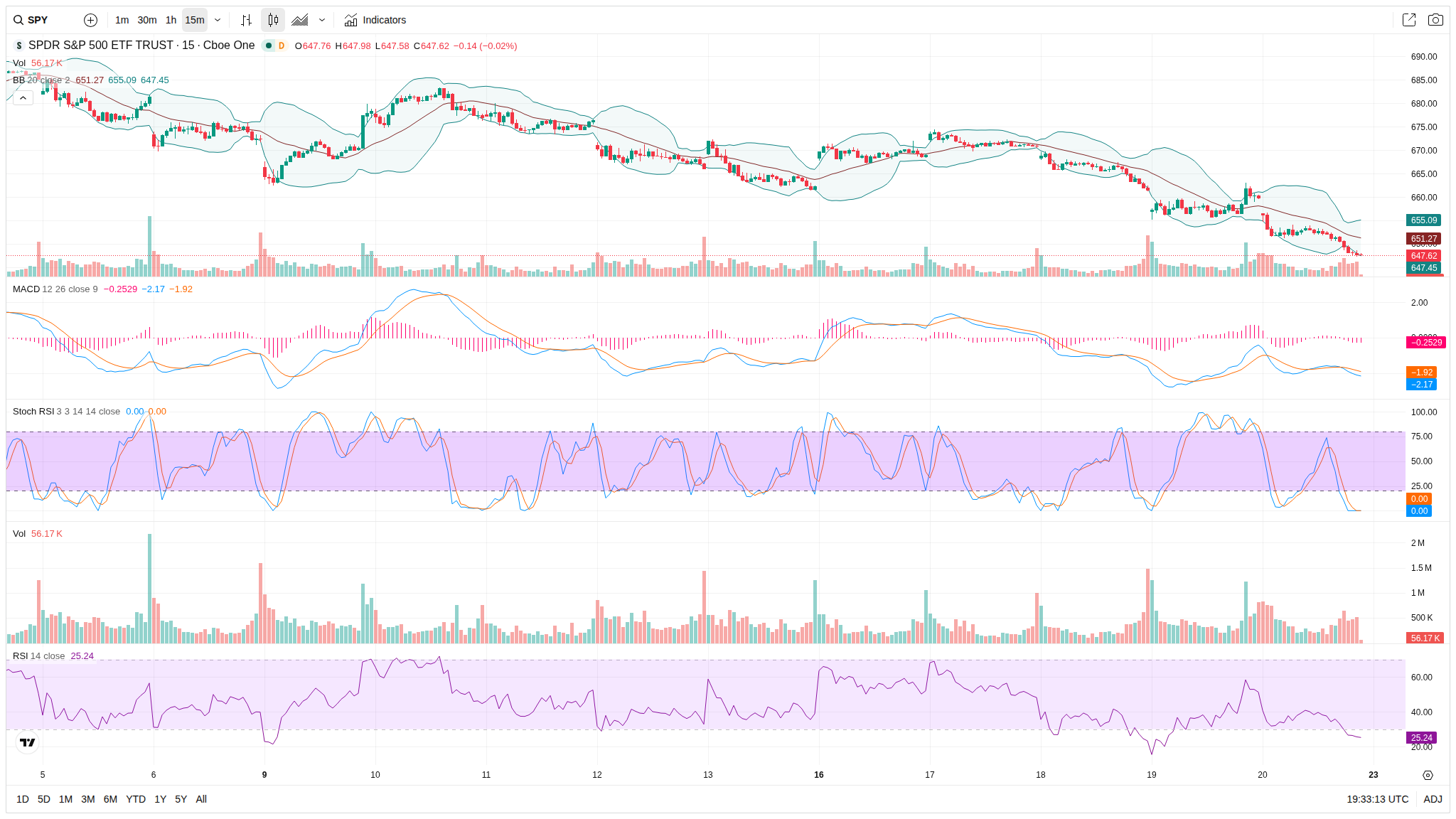Toggle the green market status indicator

click(x=269, y=45)
